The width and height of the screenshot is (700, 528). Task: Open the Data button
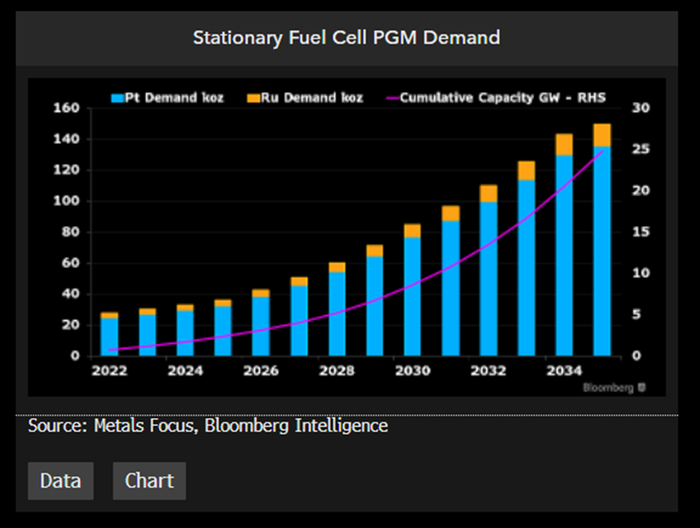[61, 481]
